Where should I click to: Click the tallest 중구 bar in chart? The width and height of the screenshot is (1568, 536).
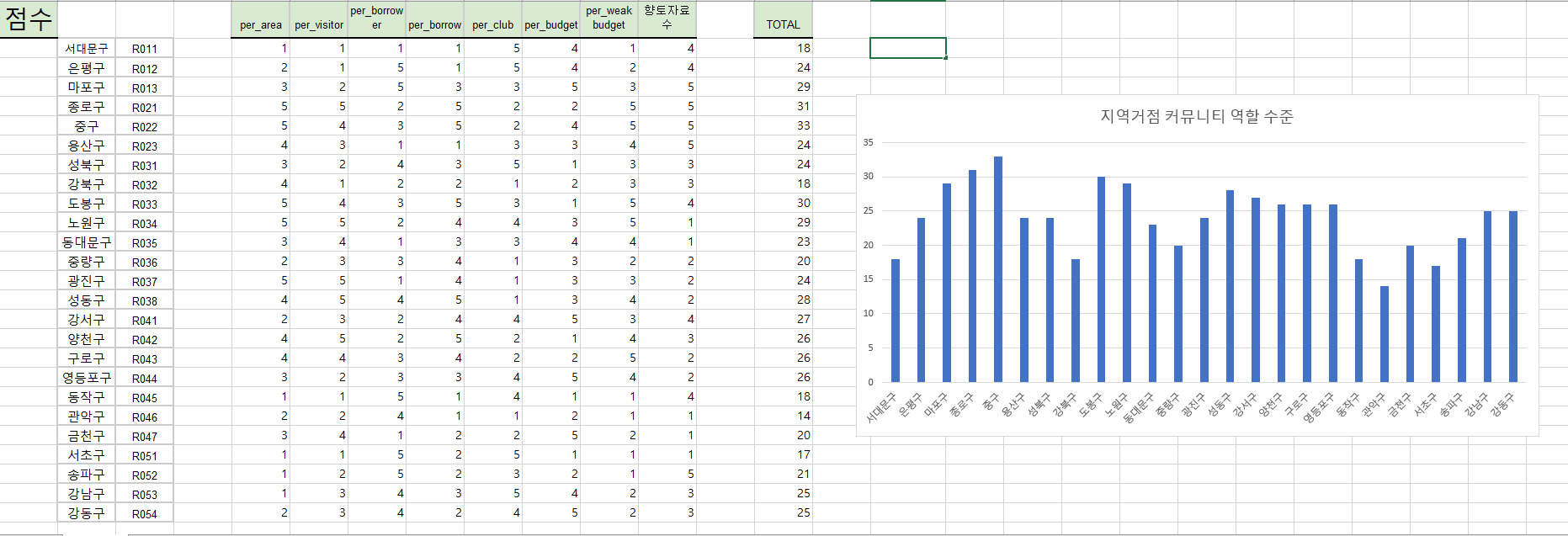[998, 269]
